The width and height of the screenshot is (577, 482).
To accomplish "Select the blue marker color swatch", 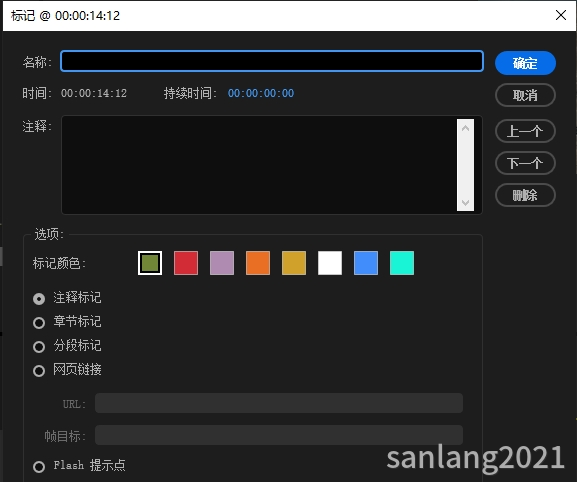I will pos(366,263).
